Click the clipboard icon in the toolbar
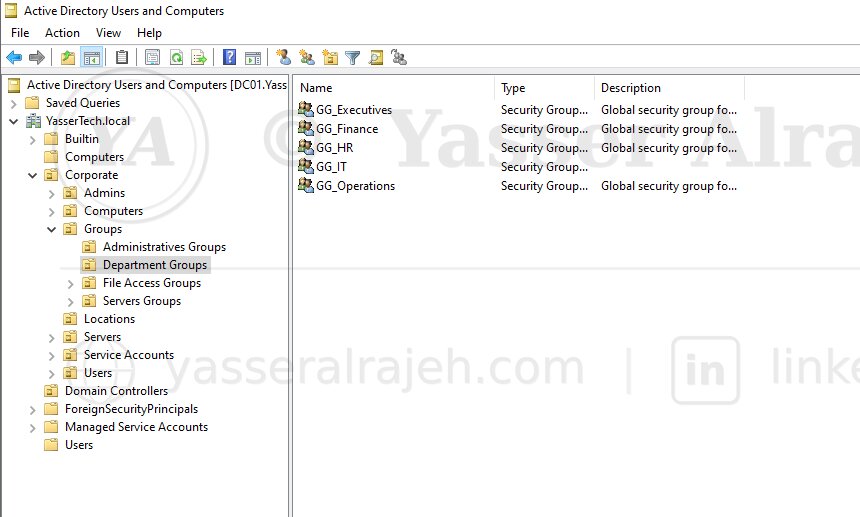This screenshot has height=517, width=860. pyautogui.click(x=122, y=57)
